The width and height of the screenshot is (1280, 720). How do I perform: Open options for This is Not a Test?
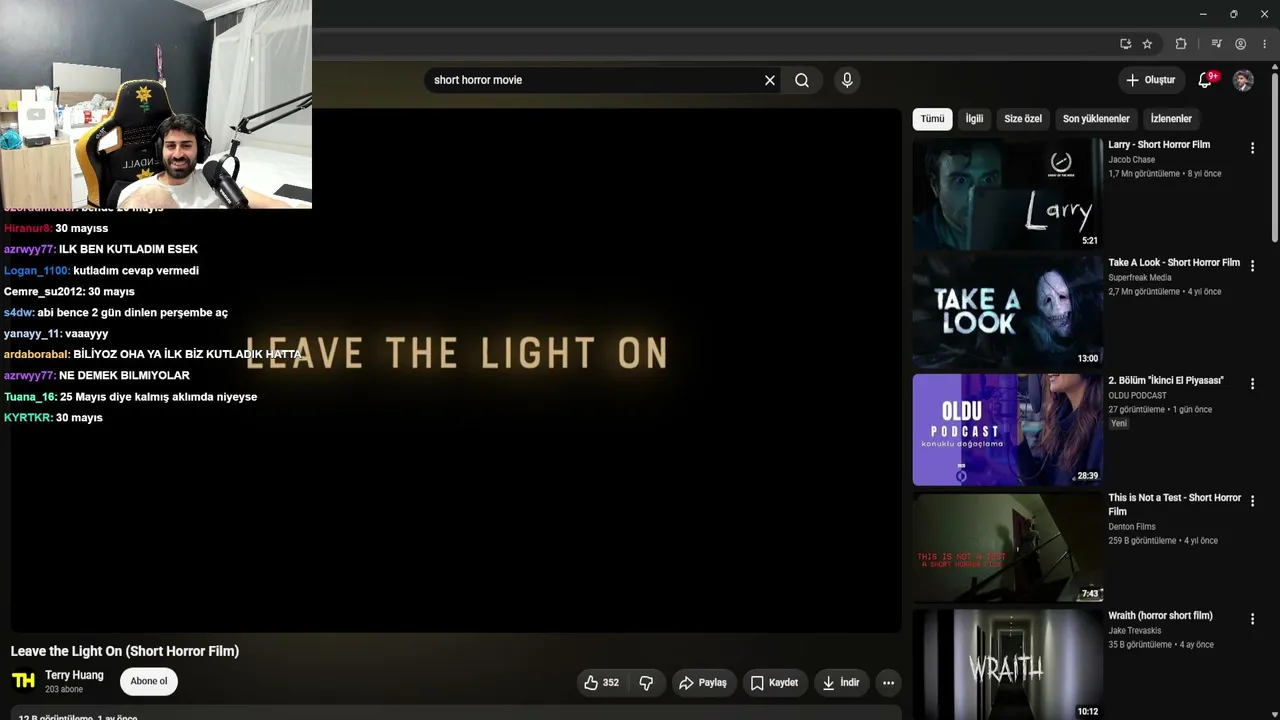1252,501
